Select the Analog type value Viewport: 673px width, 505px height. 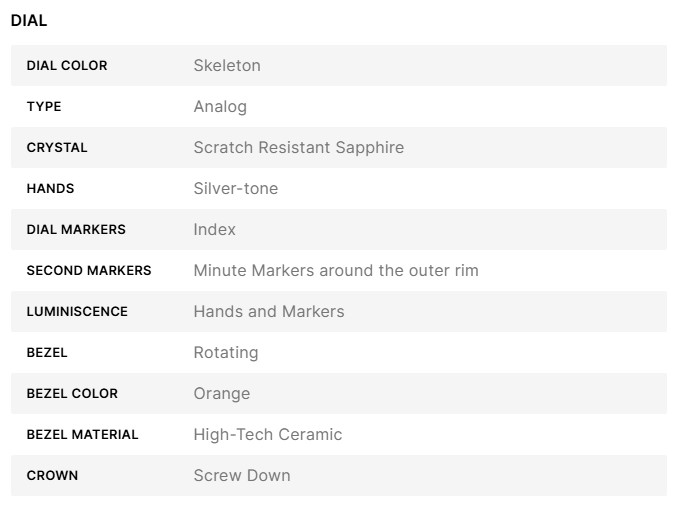click(x=220, y=107)
